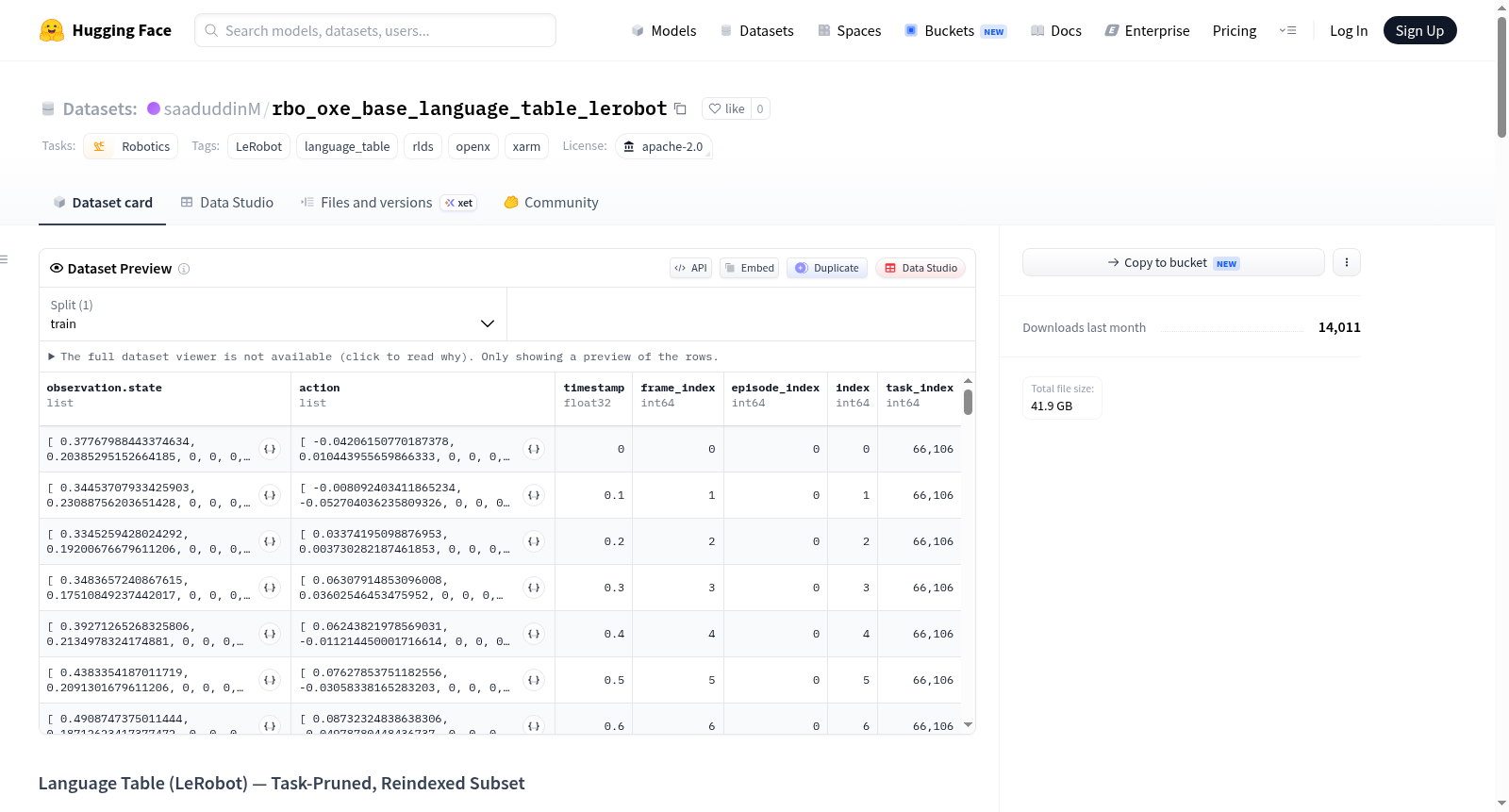Open the navigation overflow menu icon
This screenshot has width=1509, height=812.
click(1287, 30)
